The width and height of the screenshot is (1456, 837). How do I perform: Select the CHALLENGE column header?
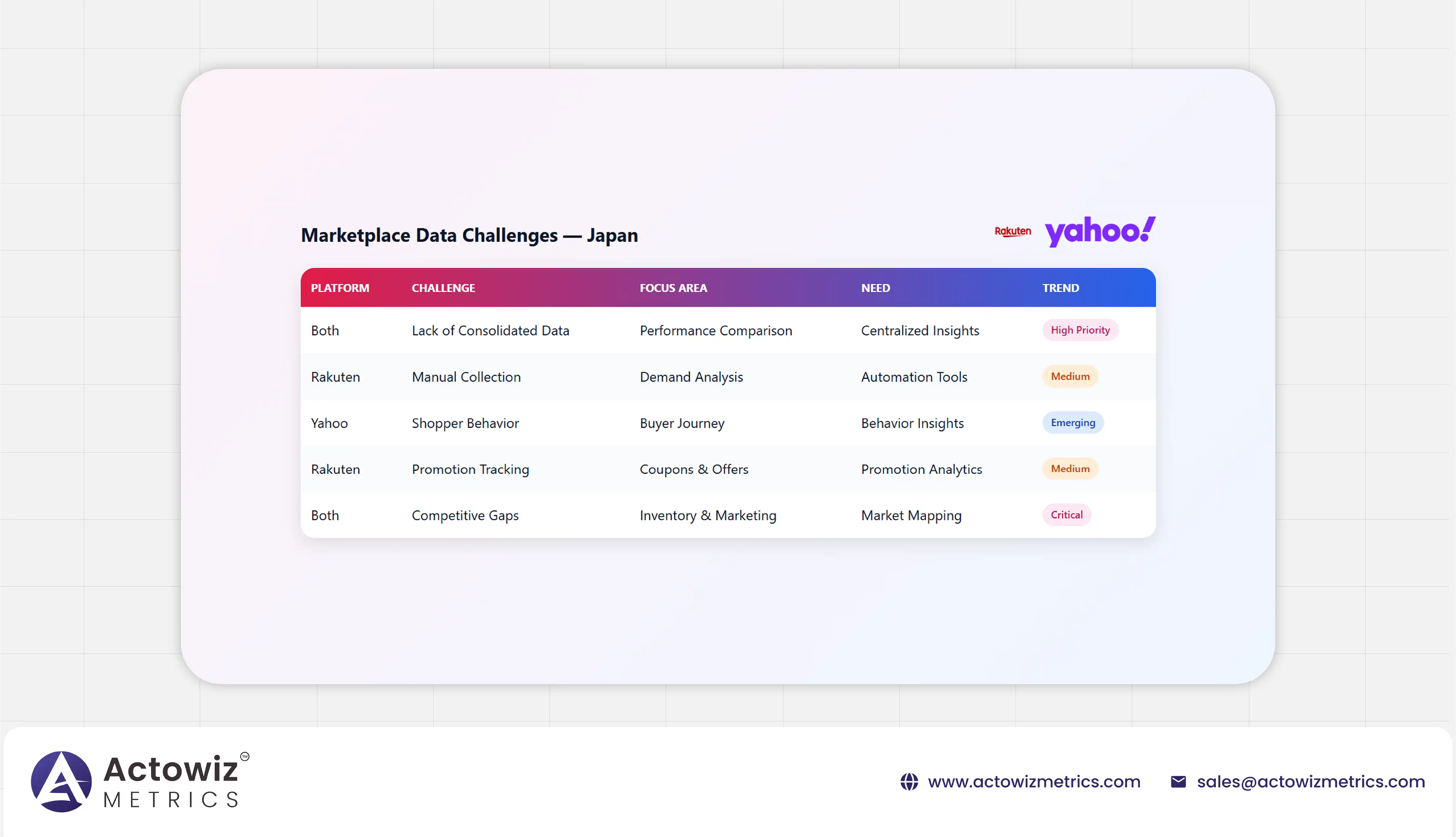(x=443, y=288)
